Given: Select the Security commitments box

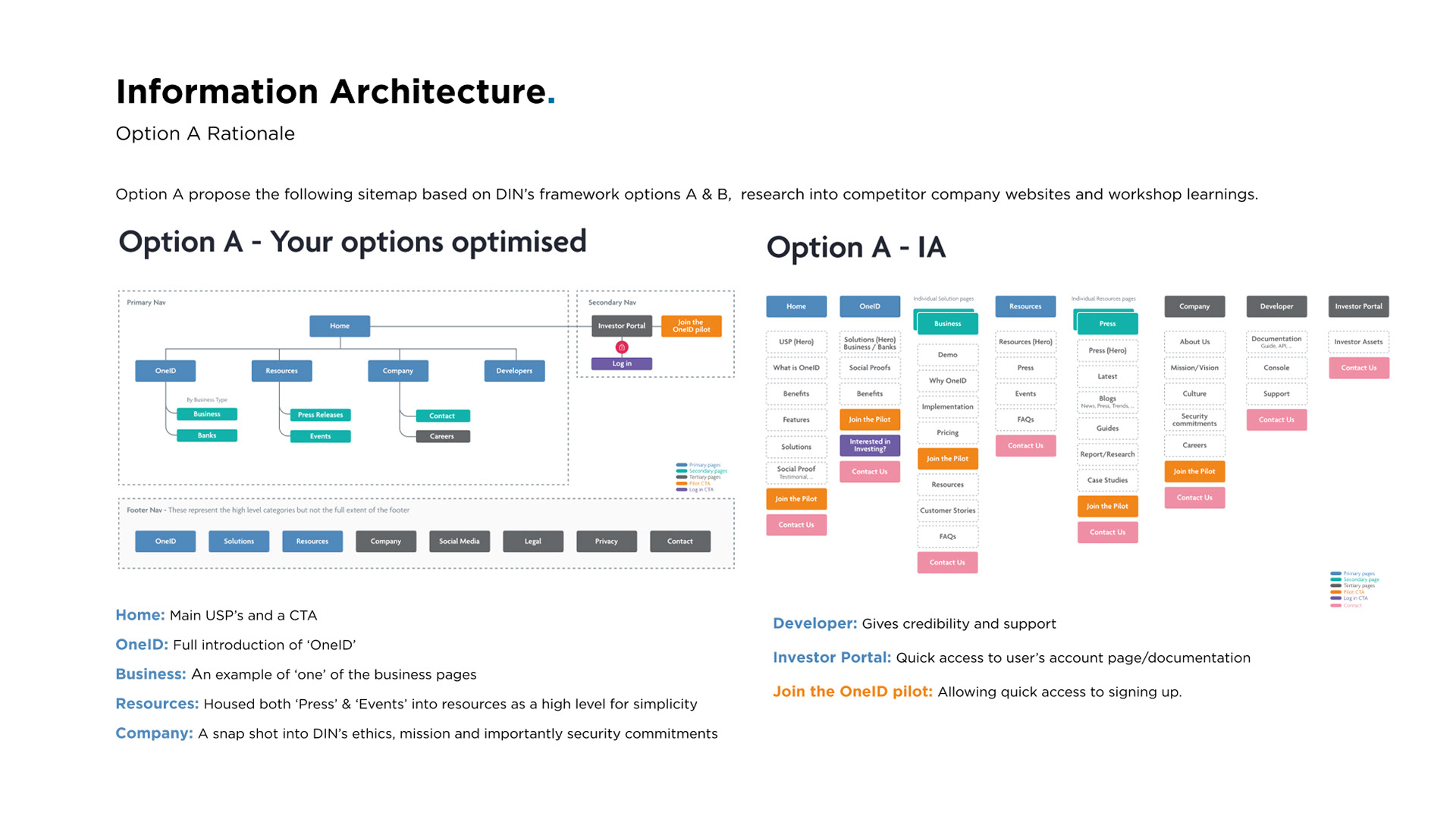Looking at the screenshot, I should [1194, 419].
